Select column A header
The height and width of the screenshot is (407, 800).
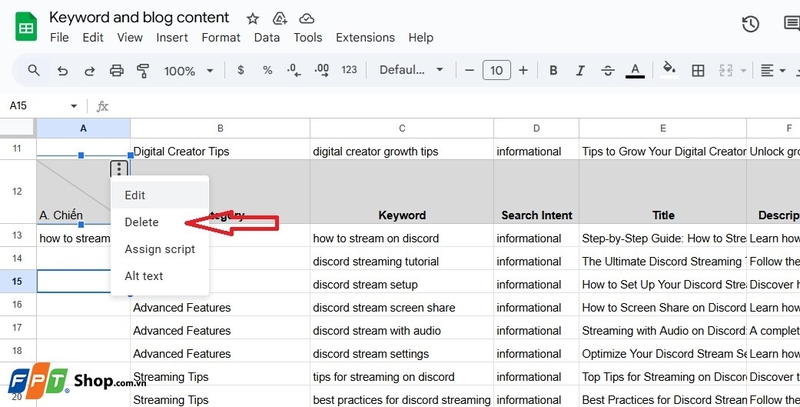pyautogui.click(x=83, y=129)
